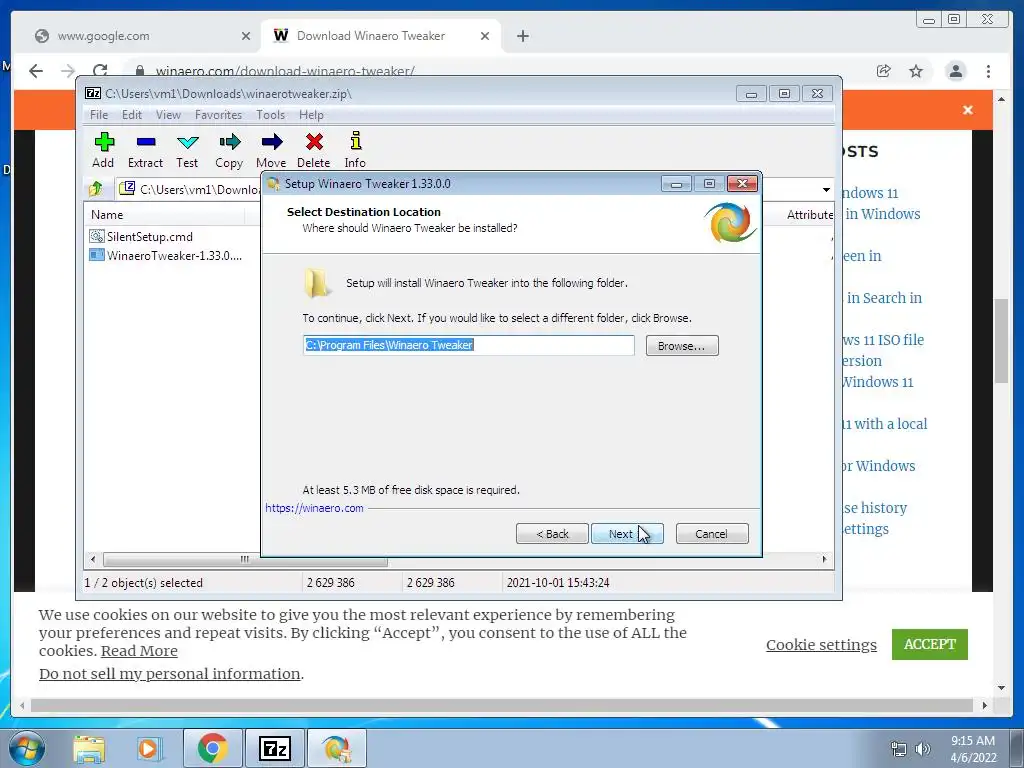1024x768 pixels.
Task: Open Windows Media Player from taskbar
Action: tap(148, 748)
